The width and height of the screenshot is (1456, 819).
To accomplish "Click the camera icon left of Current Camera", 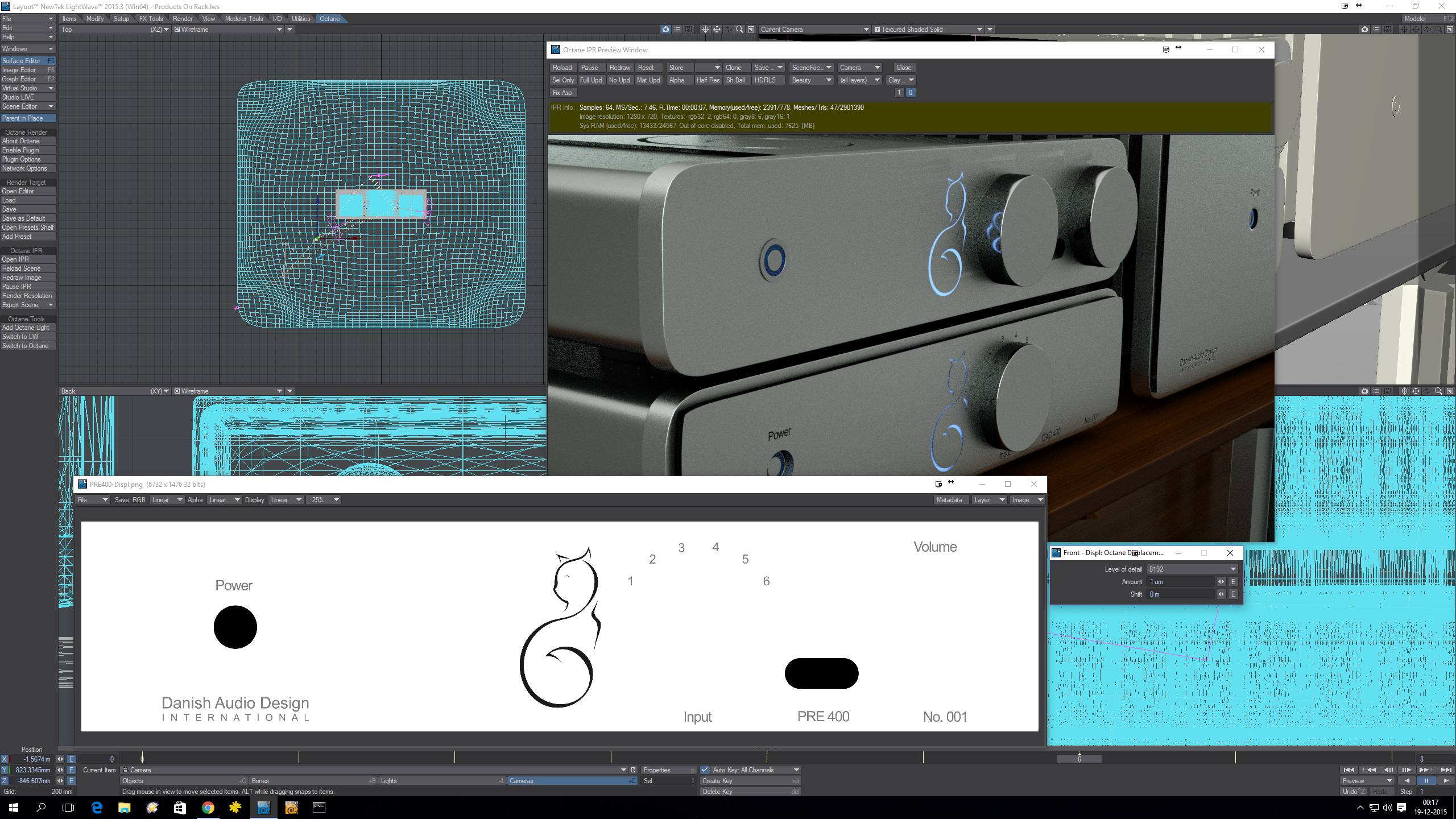I will (665, 29).
